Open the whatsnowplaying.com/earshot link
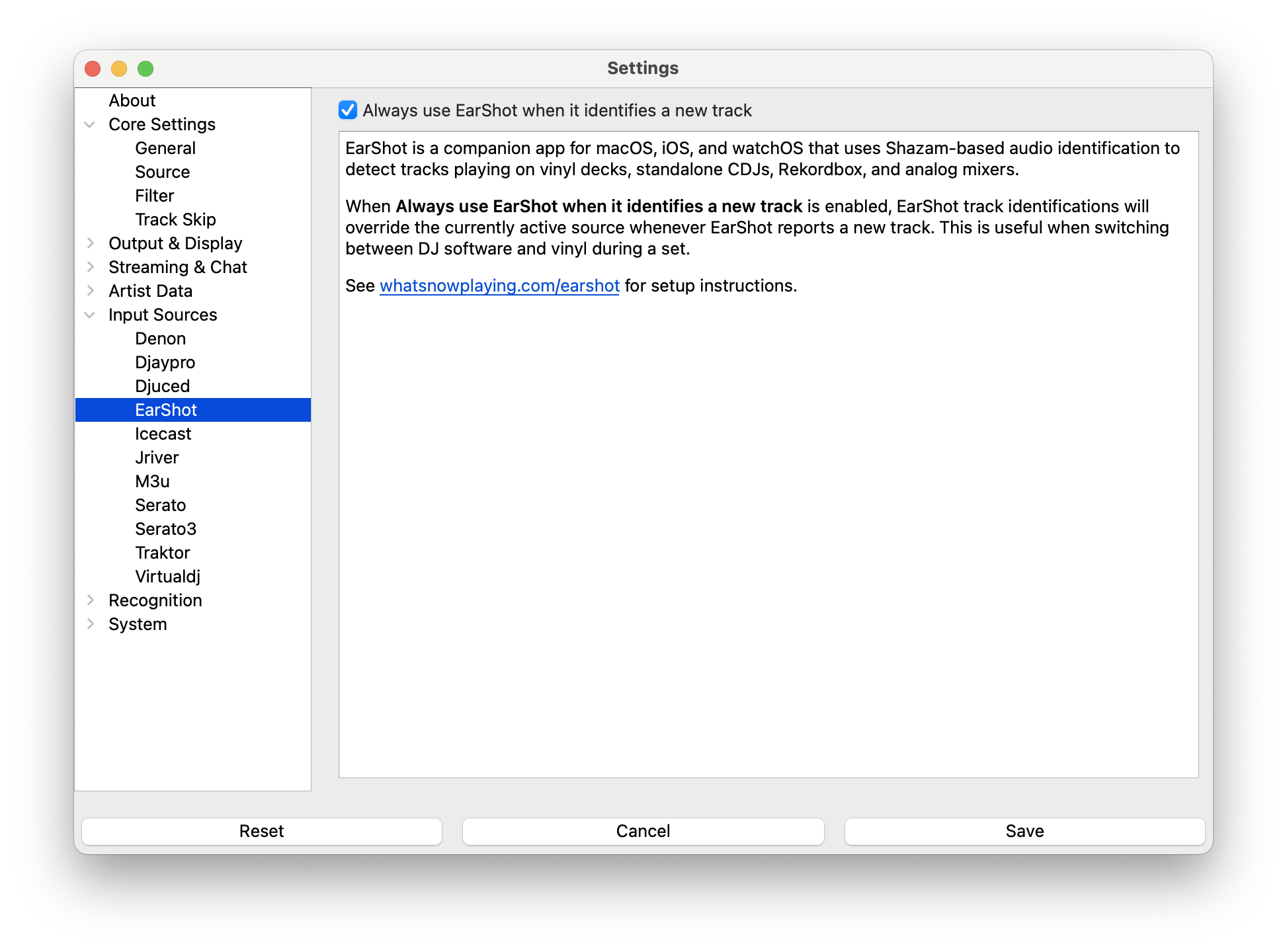This screenshot has height=952, width=1287. (499, 286)
